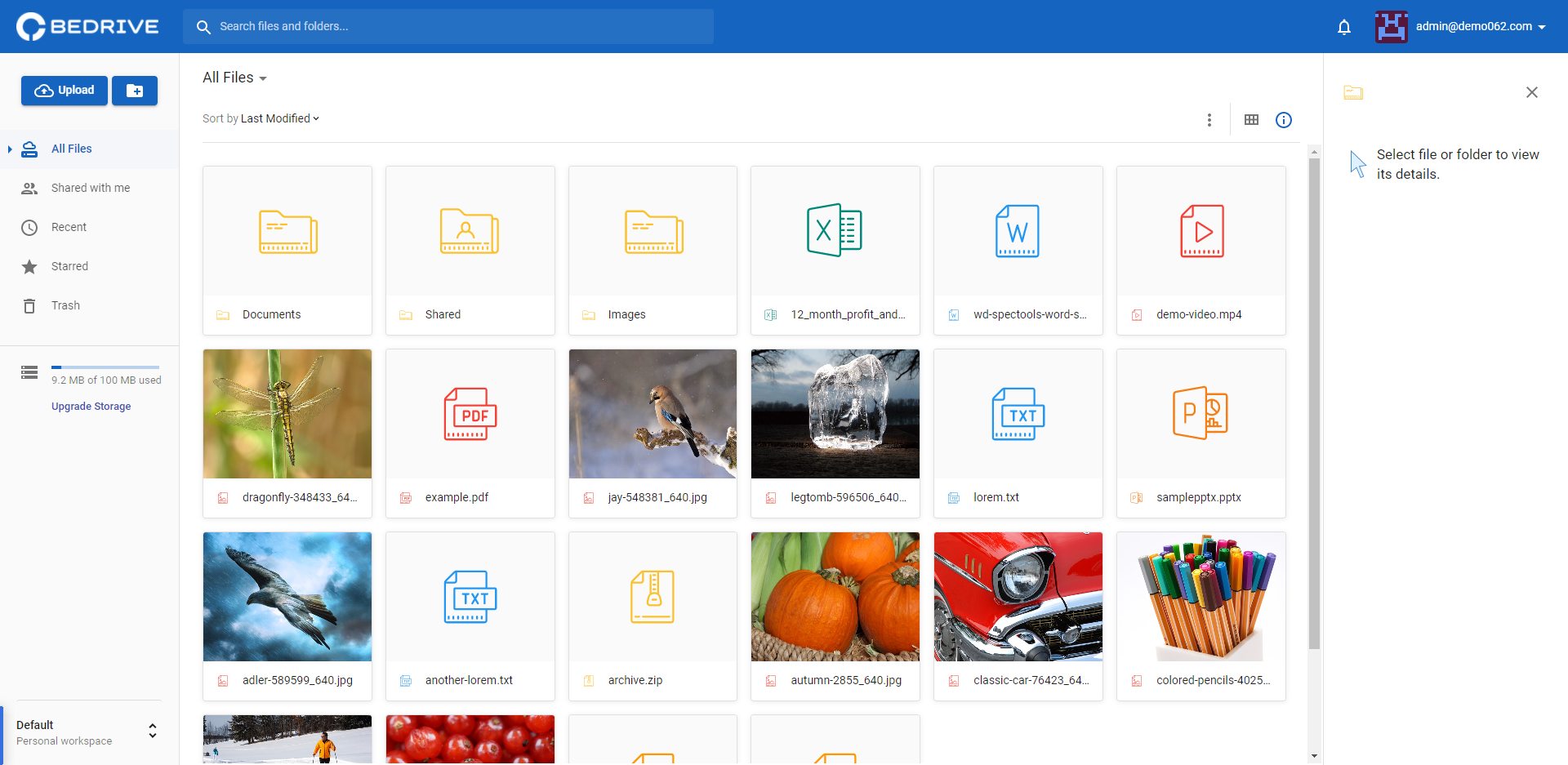Viewport: 1568px width, 765px height.
Task: Click the demo-video.mp4 file name
Action: 1199,315
